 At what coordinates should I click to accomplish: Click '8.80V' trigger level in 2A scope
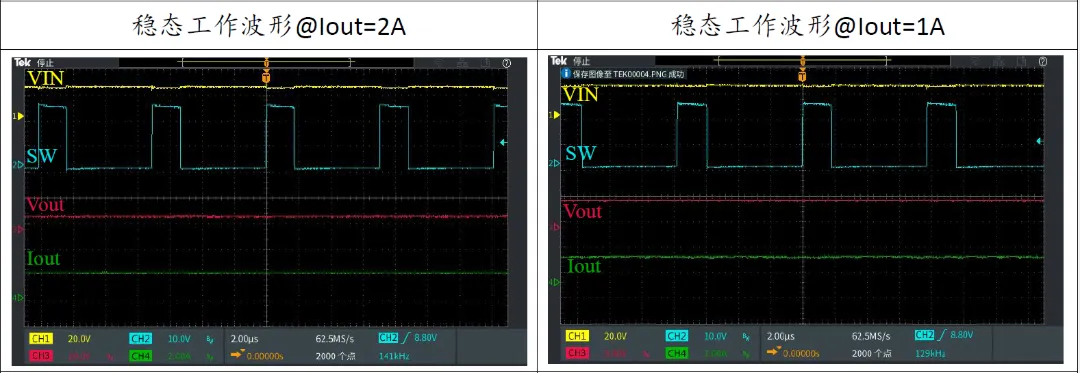pos(425,338)
